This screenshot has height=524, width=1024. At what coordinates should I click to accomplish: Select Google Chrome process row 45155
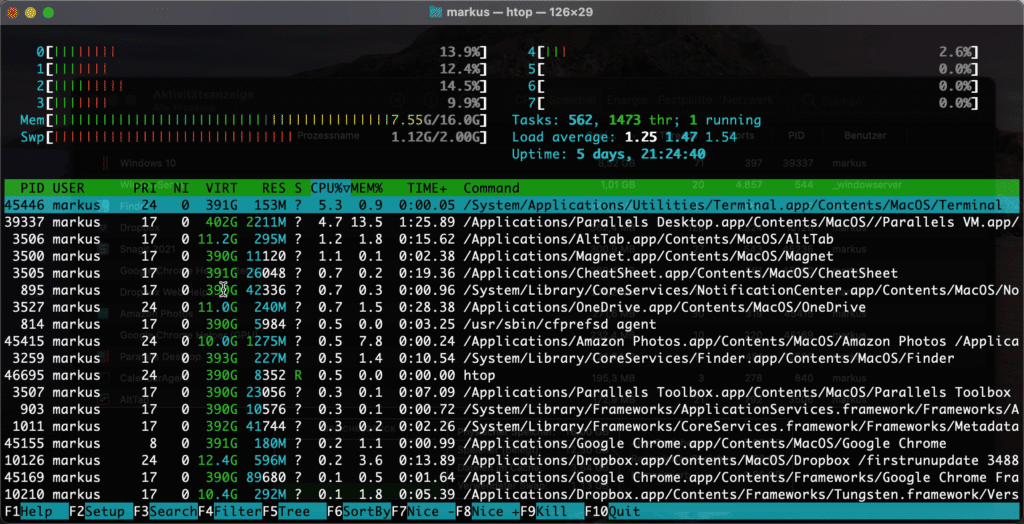point(511,443)
